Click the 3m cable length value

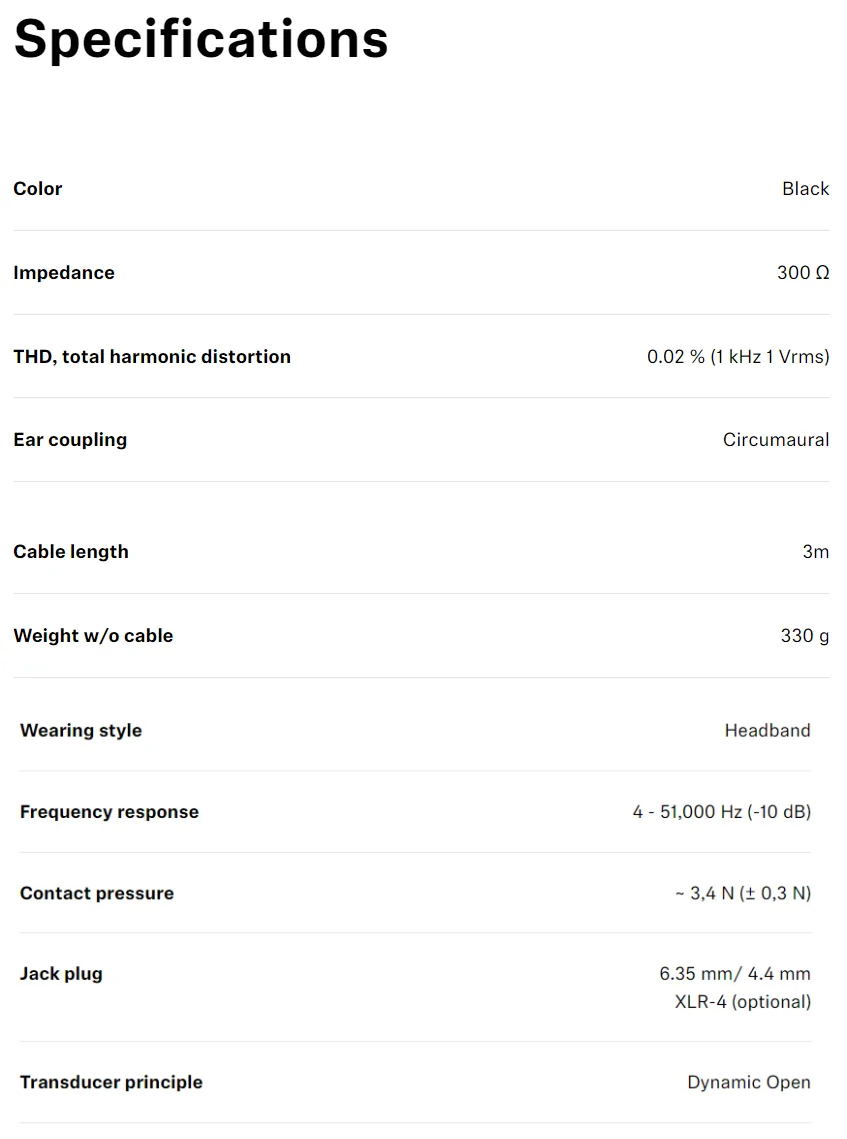[816, 552]
